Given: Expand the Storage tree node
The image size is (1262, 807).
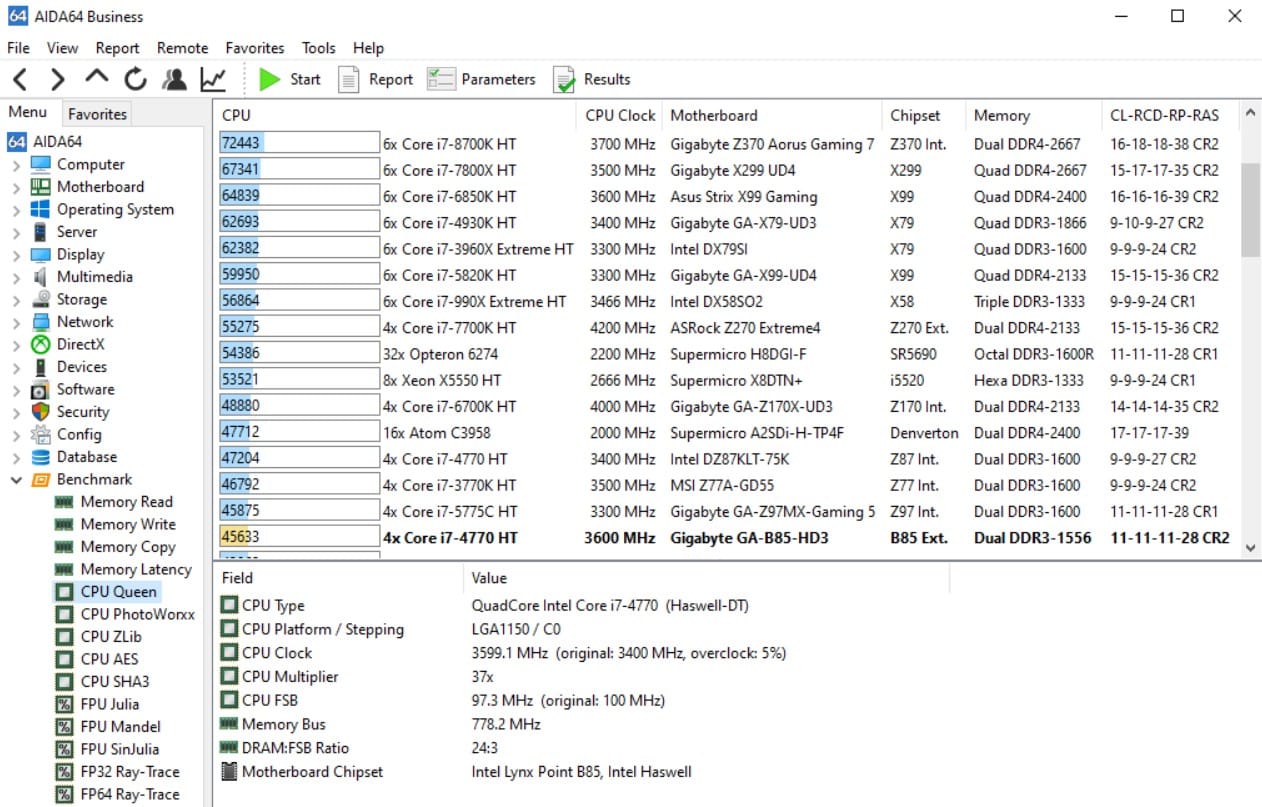Looking at the screenshot, I should pos(16,300).
